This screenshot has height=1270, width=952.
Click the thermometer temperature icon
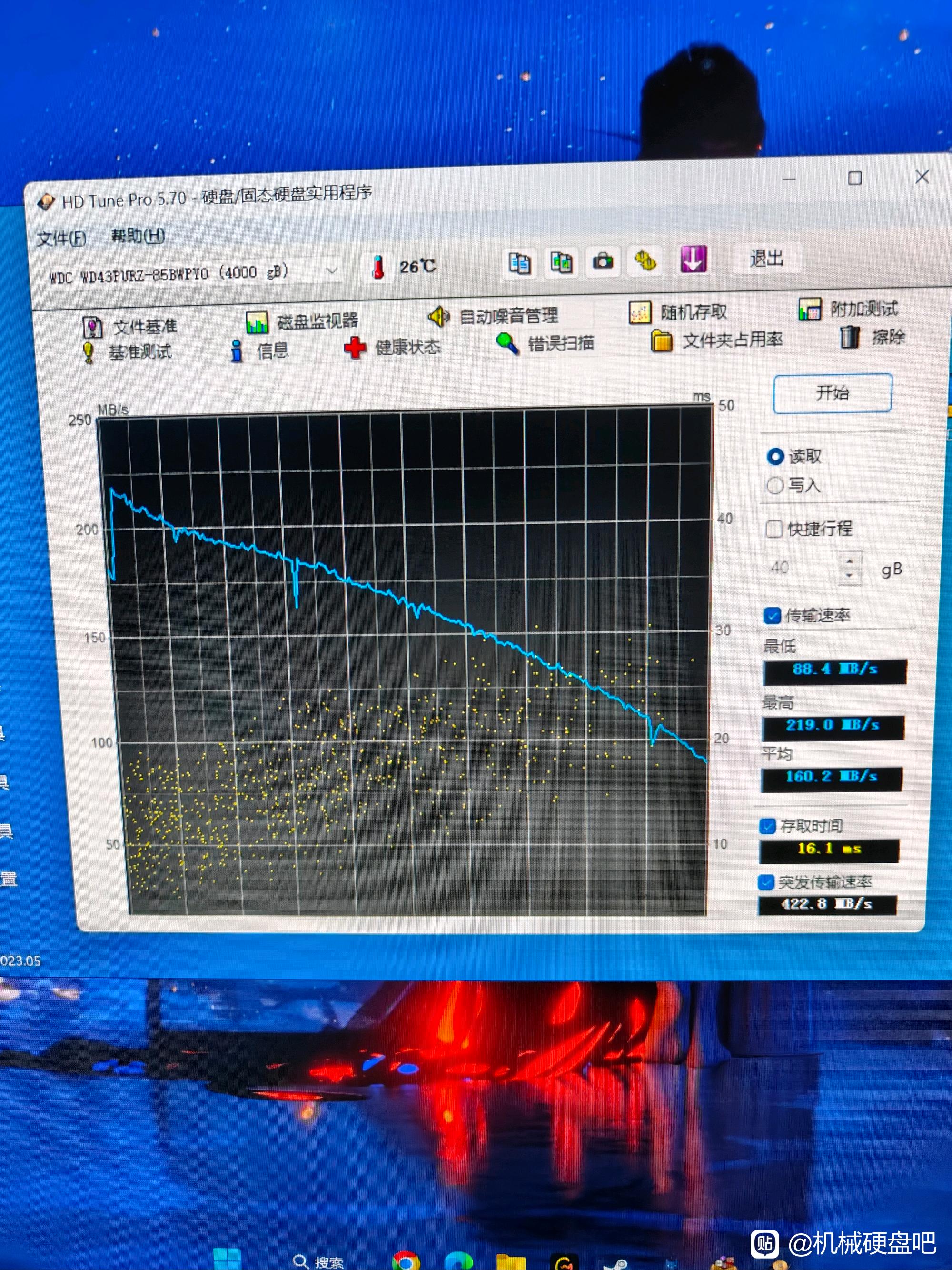377,267
